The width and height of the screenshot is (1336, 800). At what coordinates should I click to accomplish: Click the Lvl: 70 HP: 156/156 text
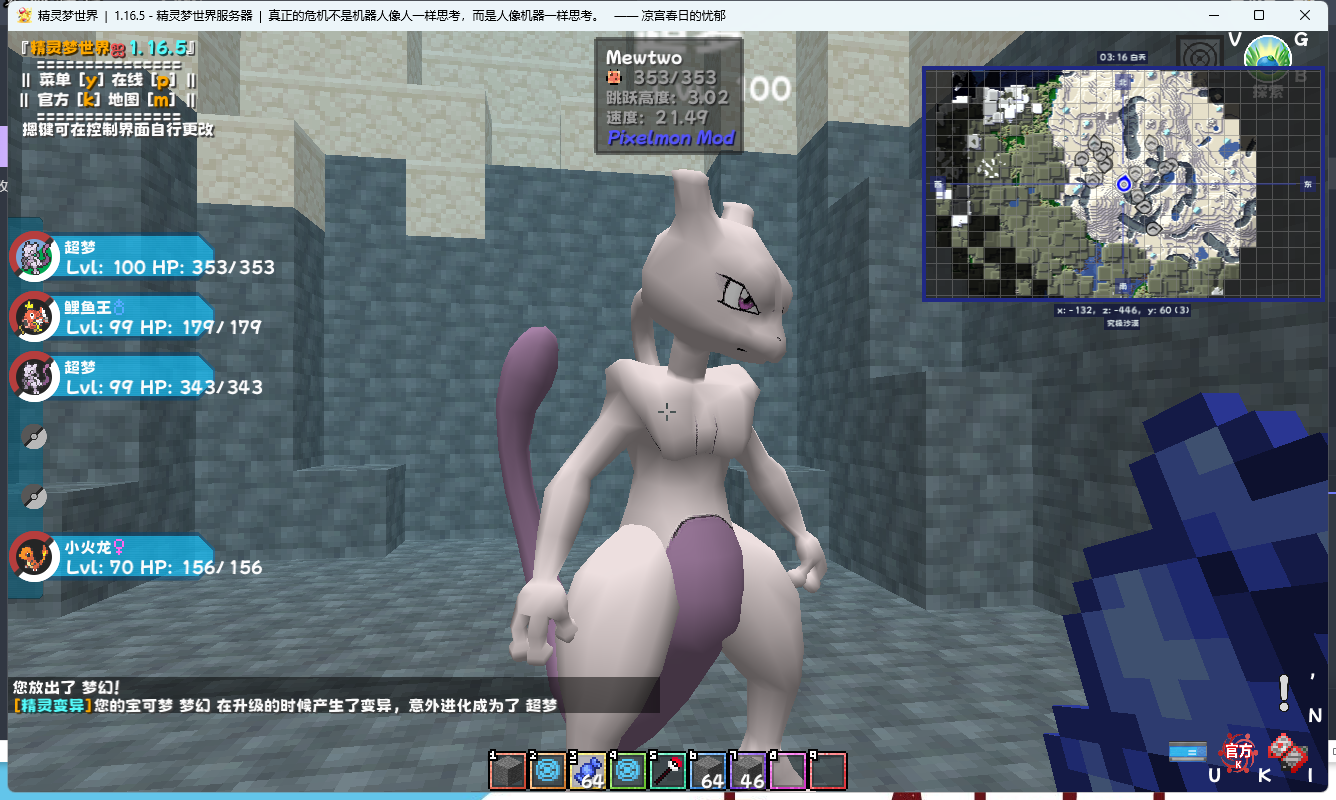[164, 568]
